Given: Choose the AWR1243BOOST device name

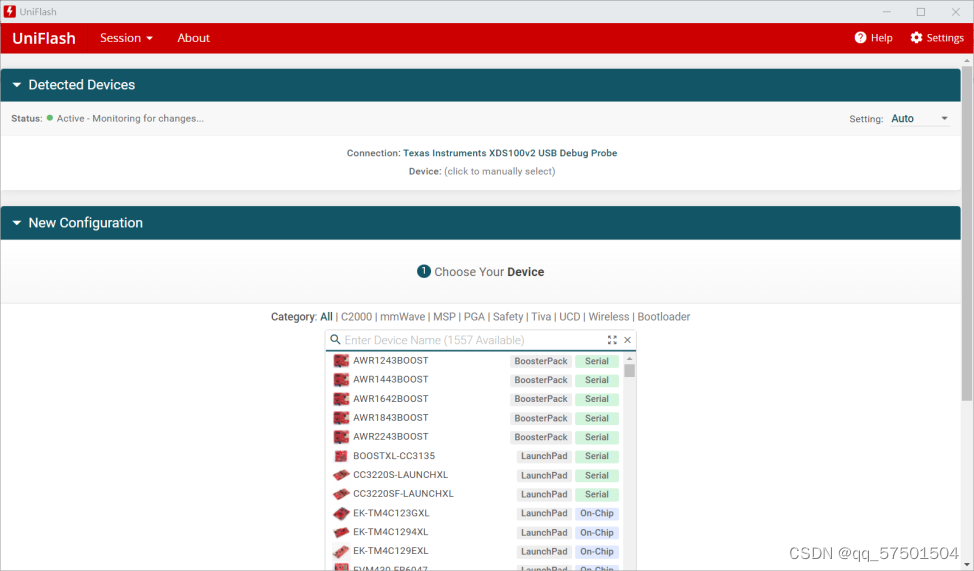Looking at the screenshot, I should tap(391, 360).
